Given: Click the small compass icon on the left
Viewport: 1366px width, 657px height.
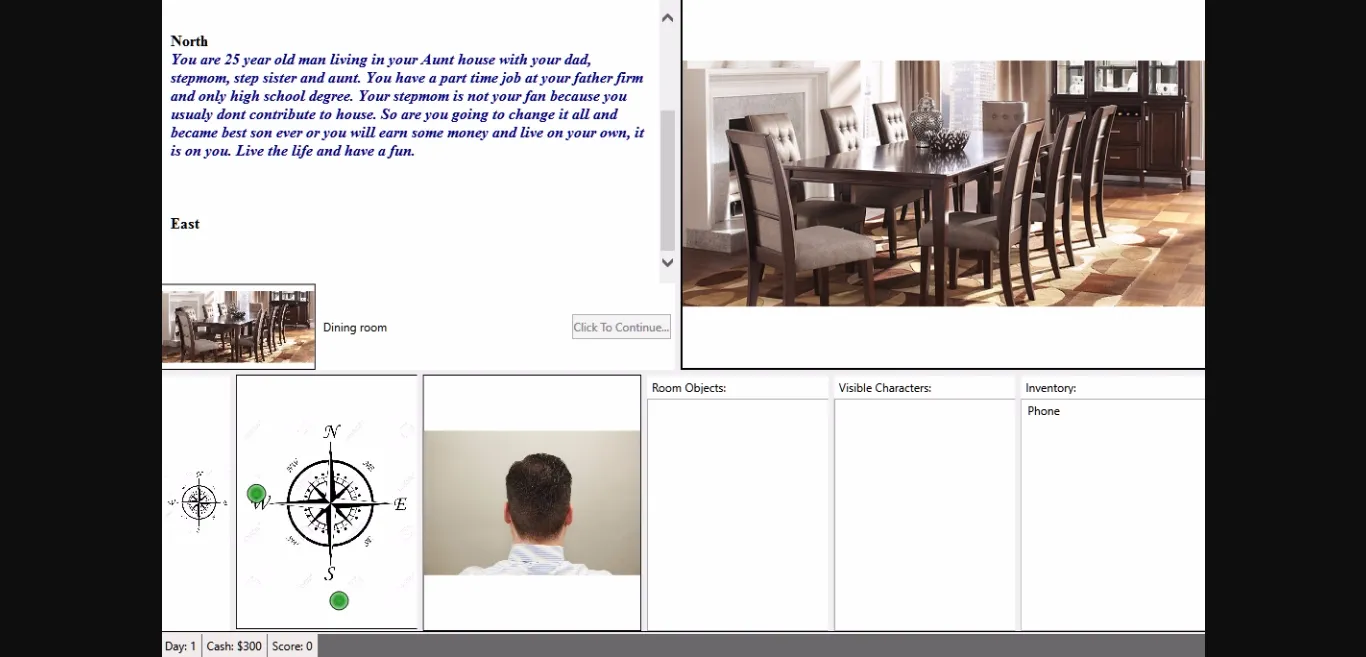Looking at the screenshot, I should (199, 502).
